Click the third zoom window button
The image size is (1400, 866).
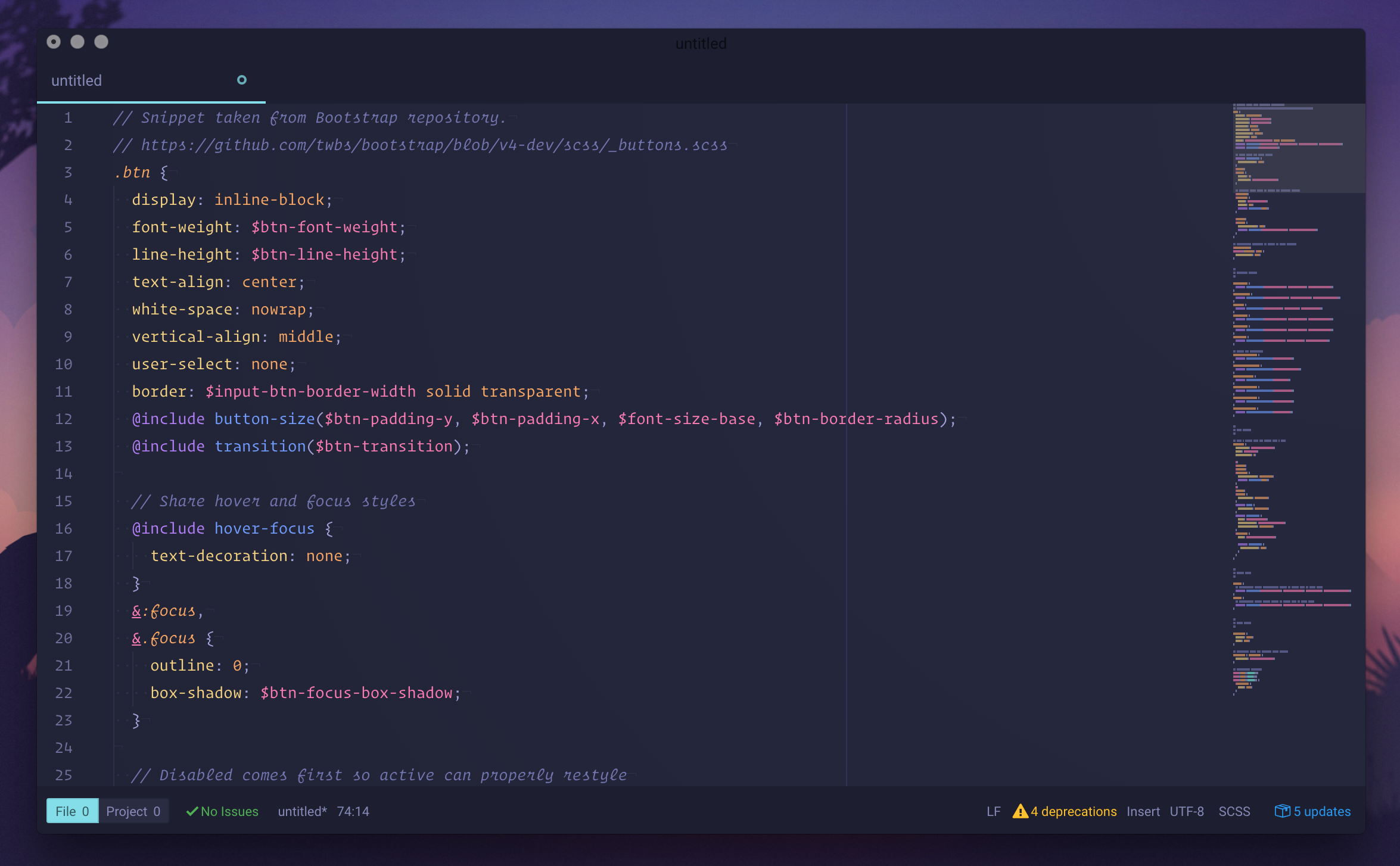pyautogui.click(x=101, y=42)
